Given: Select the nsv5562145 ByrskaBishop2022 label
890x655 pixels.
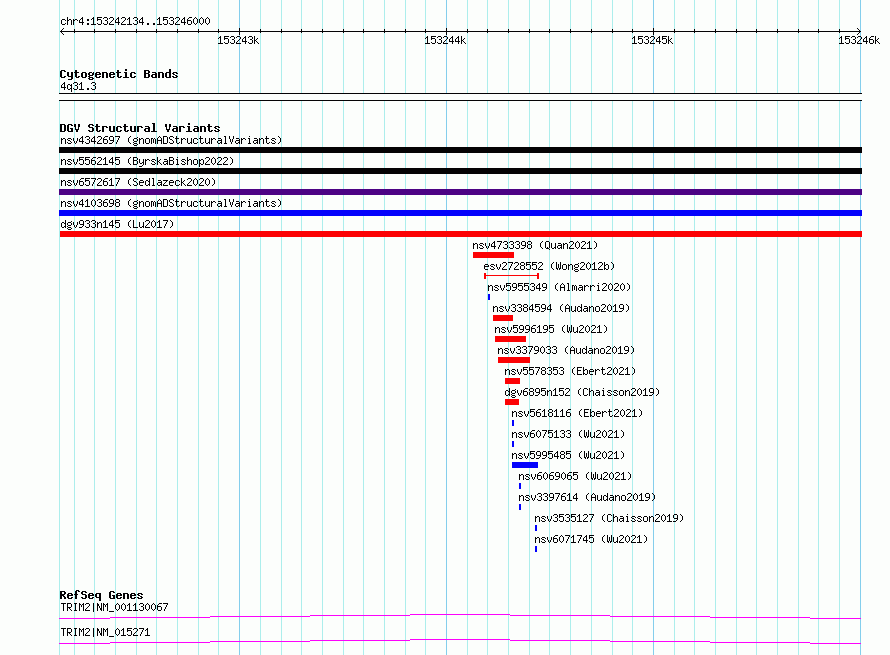Looking at the screenshot, I should pyautogui.click(x=147, y=161).
